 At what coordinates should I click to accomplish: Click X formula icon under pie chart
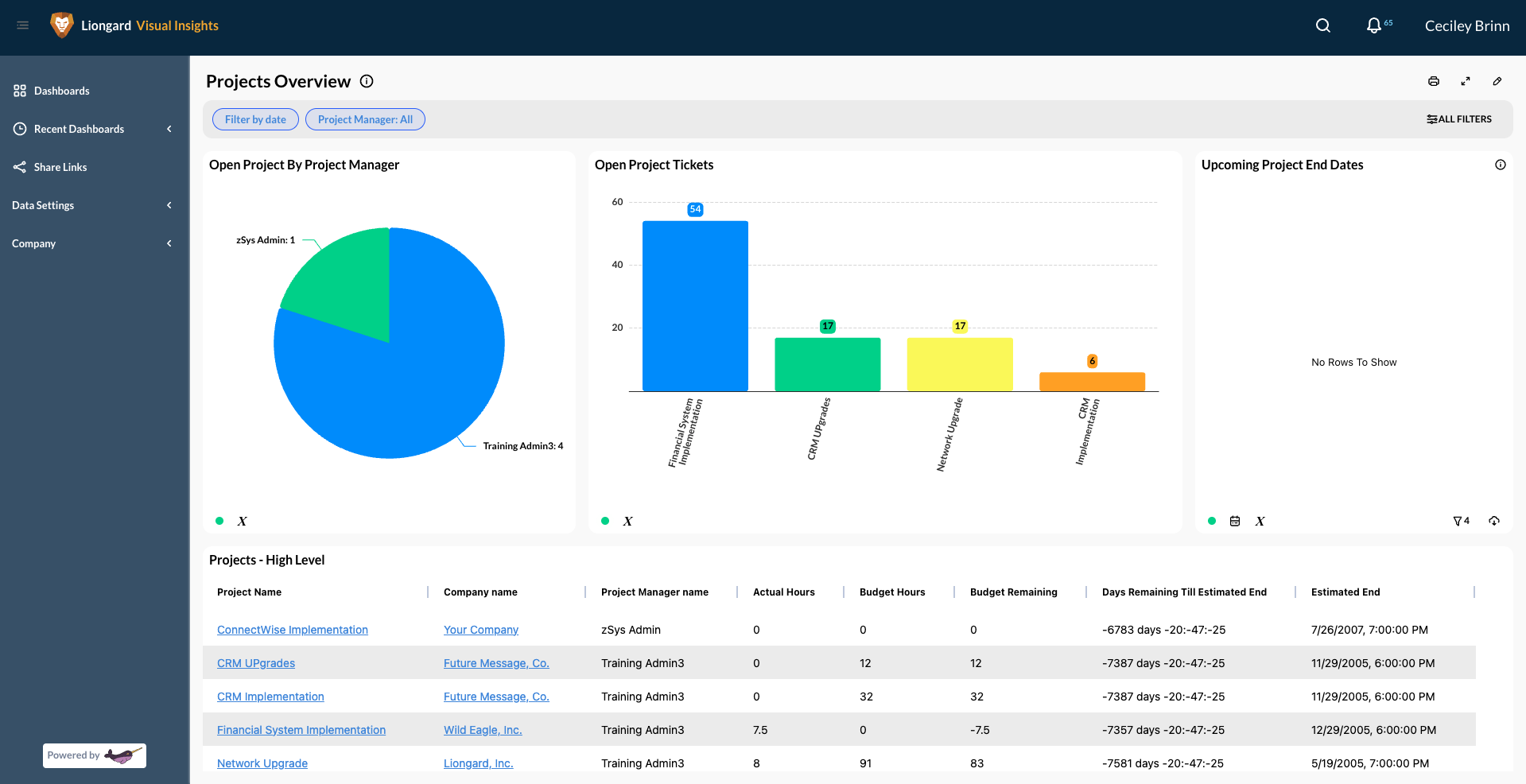tap(243, 521)
